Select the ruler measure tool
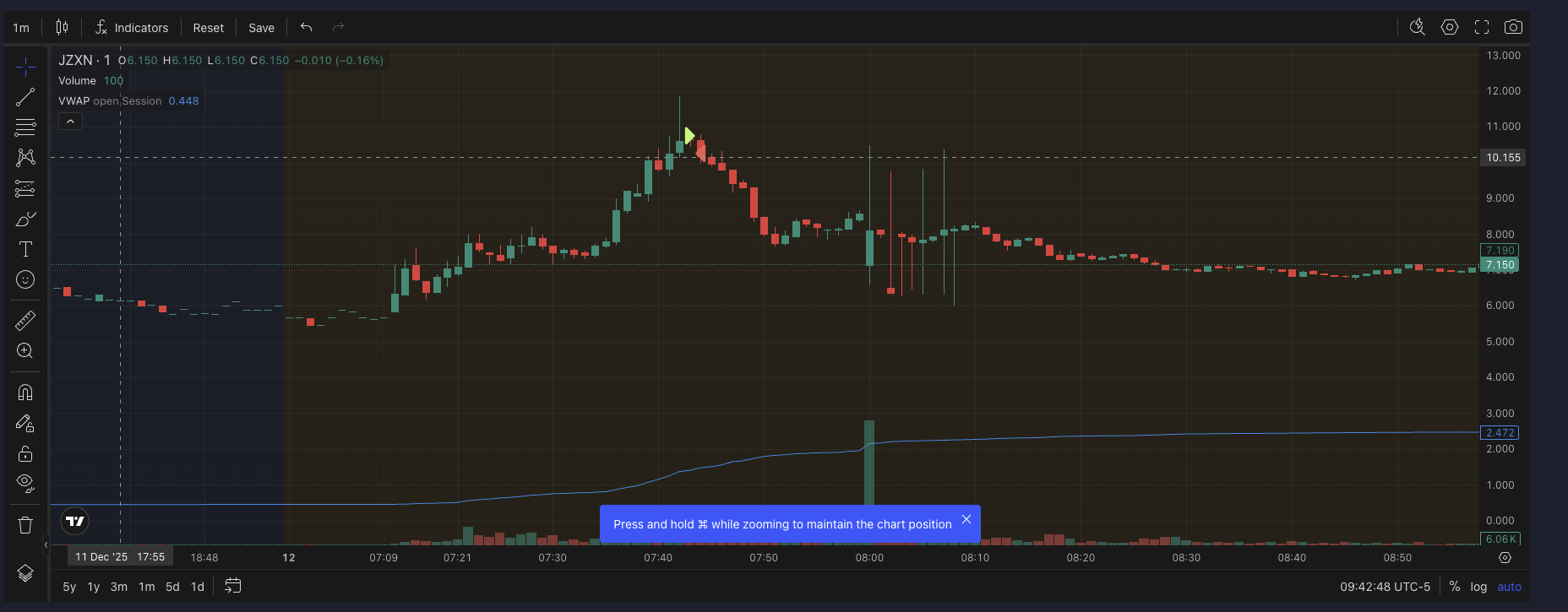Viewport: 1568px width, 612px height. tap(25, 321)
